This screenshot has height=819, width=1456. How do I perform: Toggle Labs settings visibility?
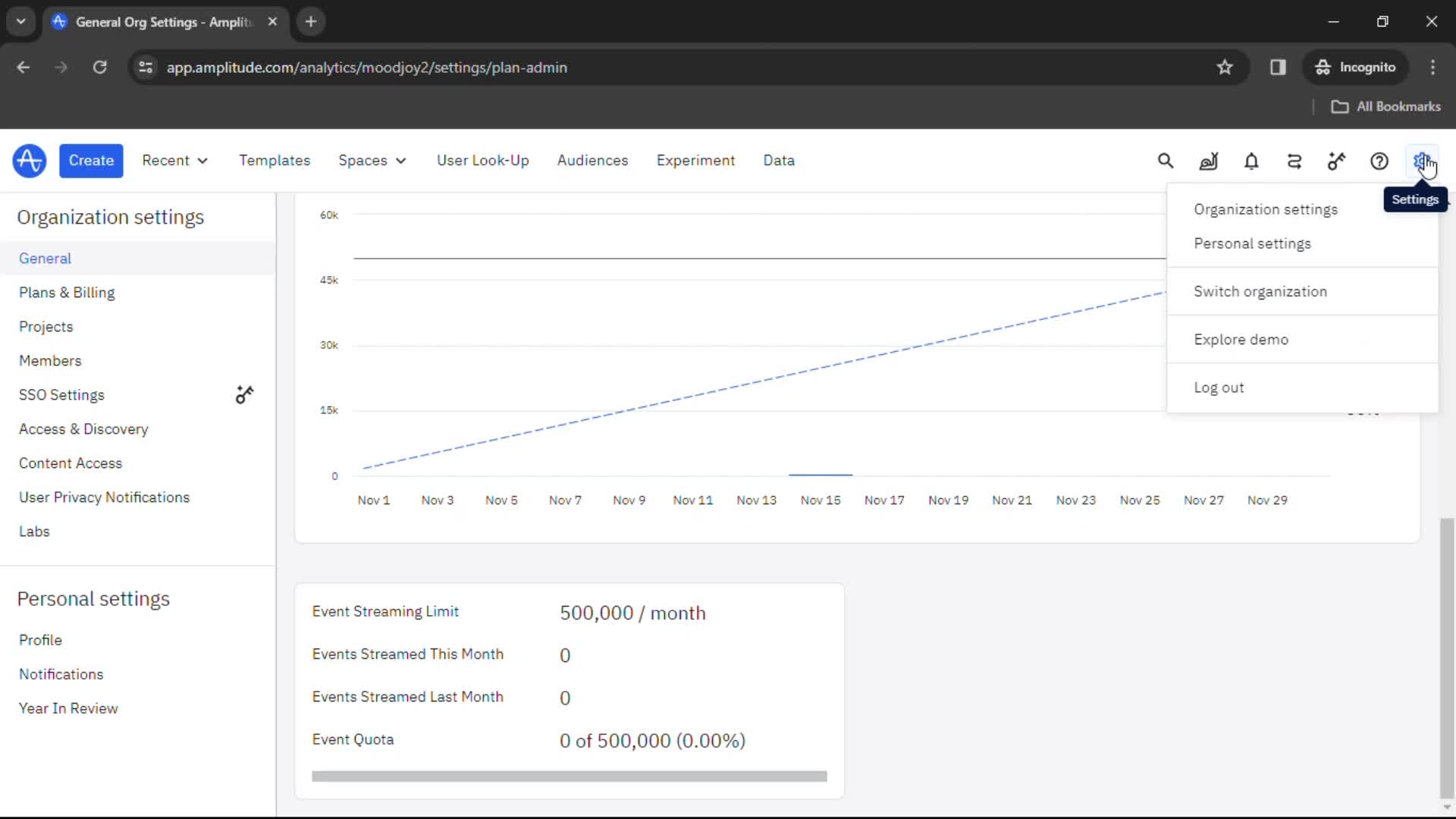click(34, 530)
